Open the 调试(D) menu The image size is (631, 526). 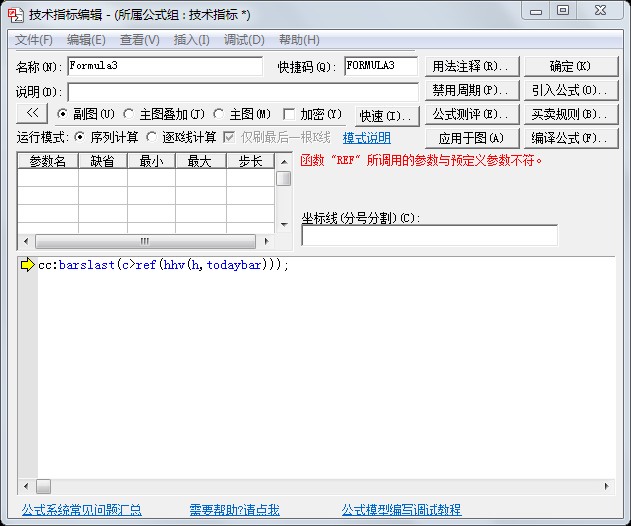click(x=244, y=40)
